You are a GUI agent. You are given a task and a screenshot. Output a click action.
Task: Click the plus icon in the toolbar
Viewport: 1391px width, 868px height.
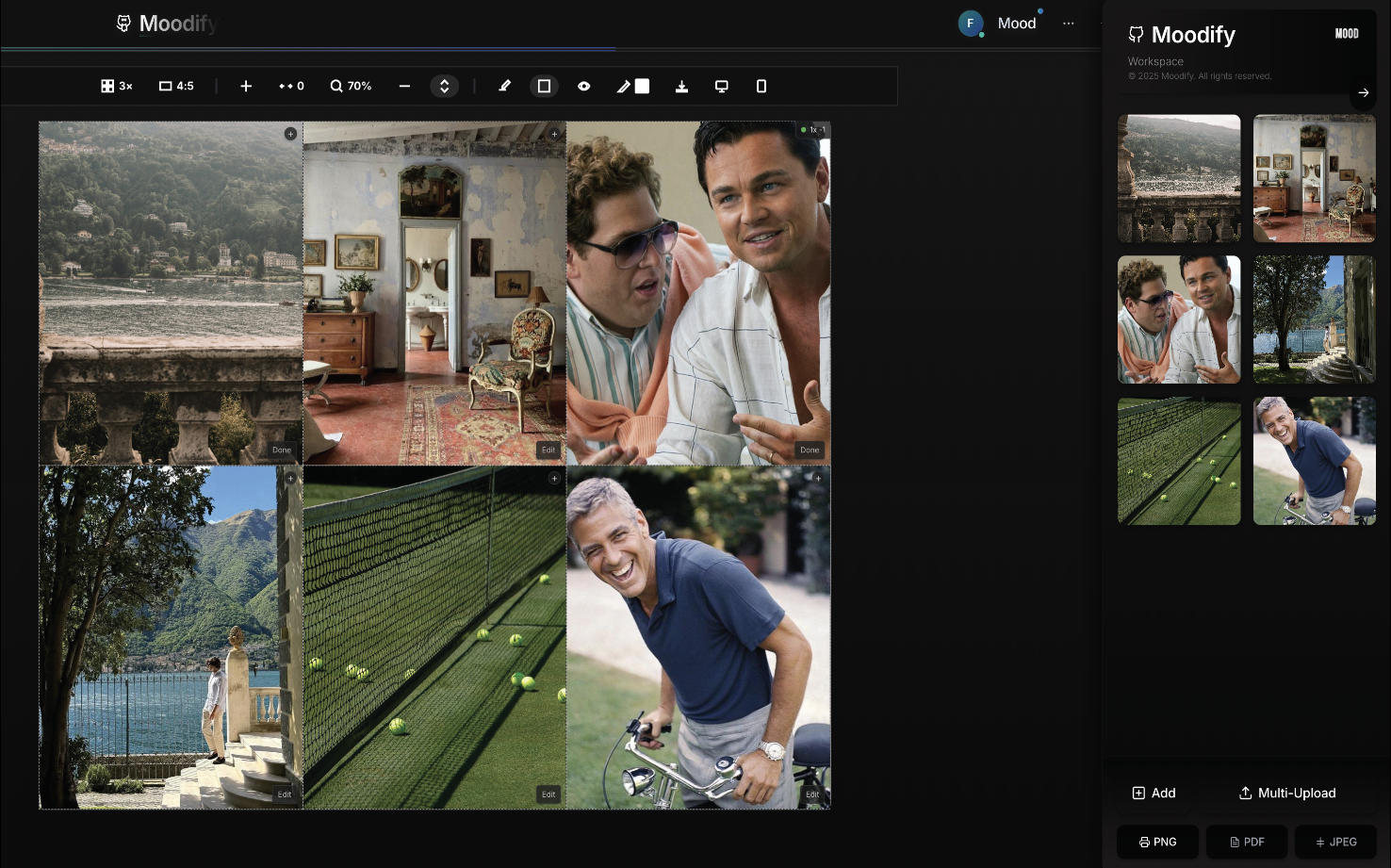[246, 86]
